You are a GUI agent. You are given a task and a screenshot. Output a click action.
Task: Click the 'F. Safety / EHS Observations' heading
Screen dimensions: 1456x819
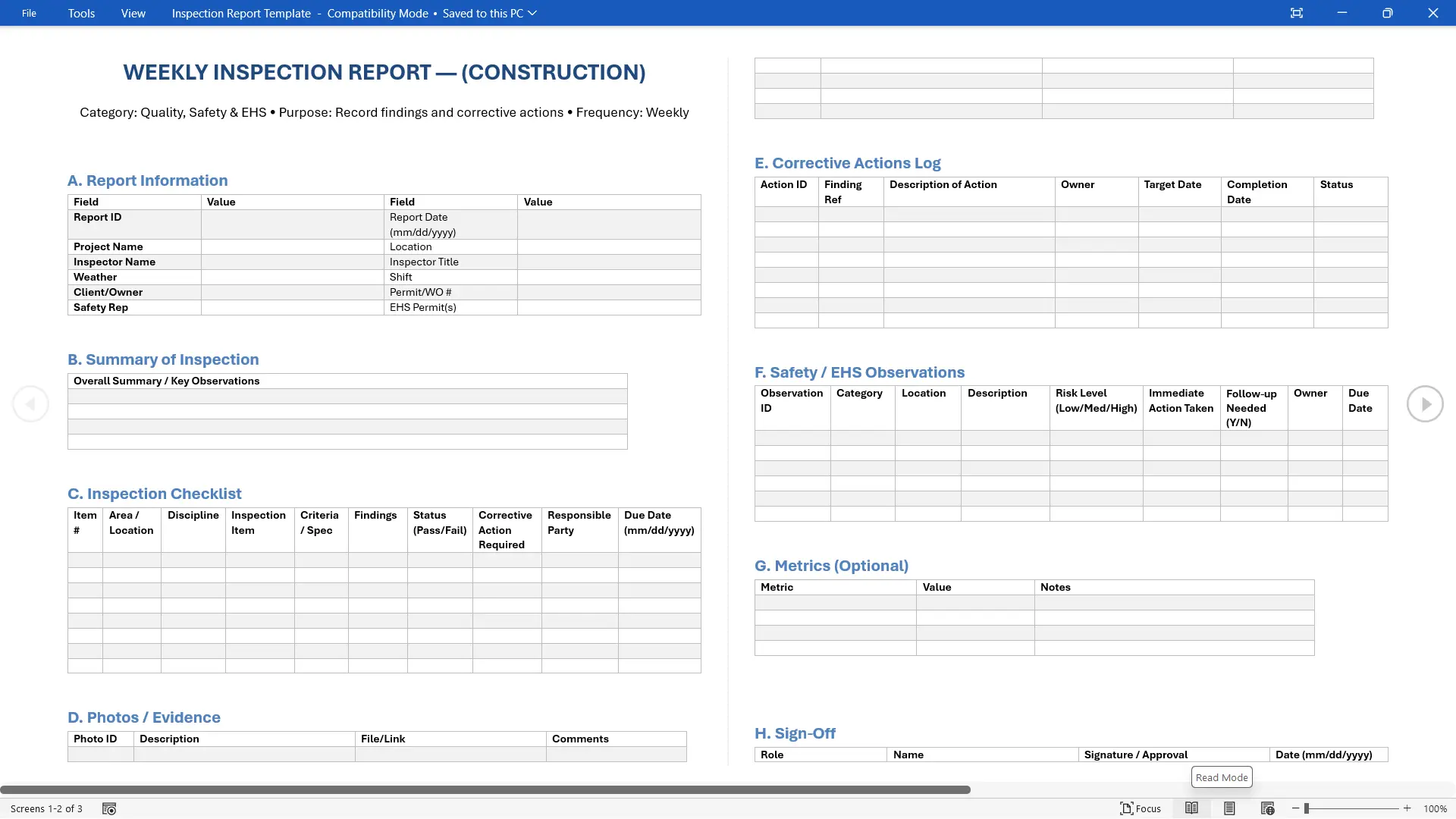click(x=859, y=372)
